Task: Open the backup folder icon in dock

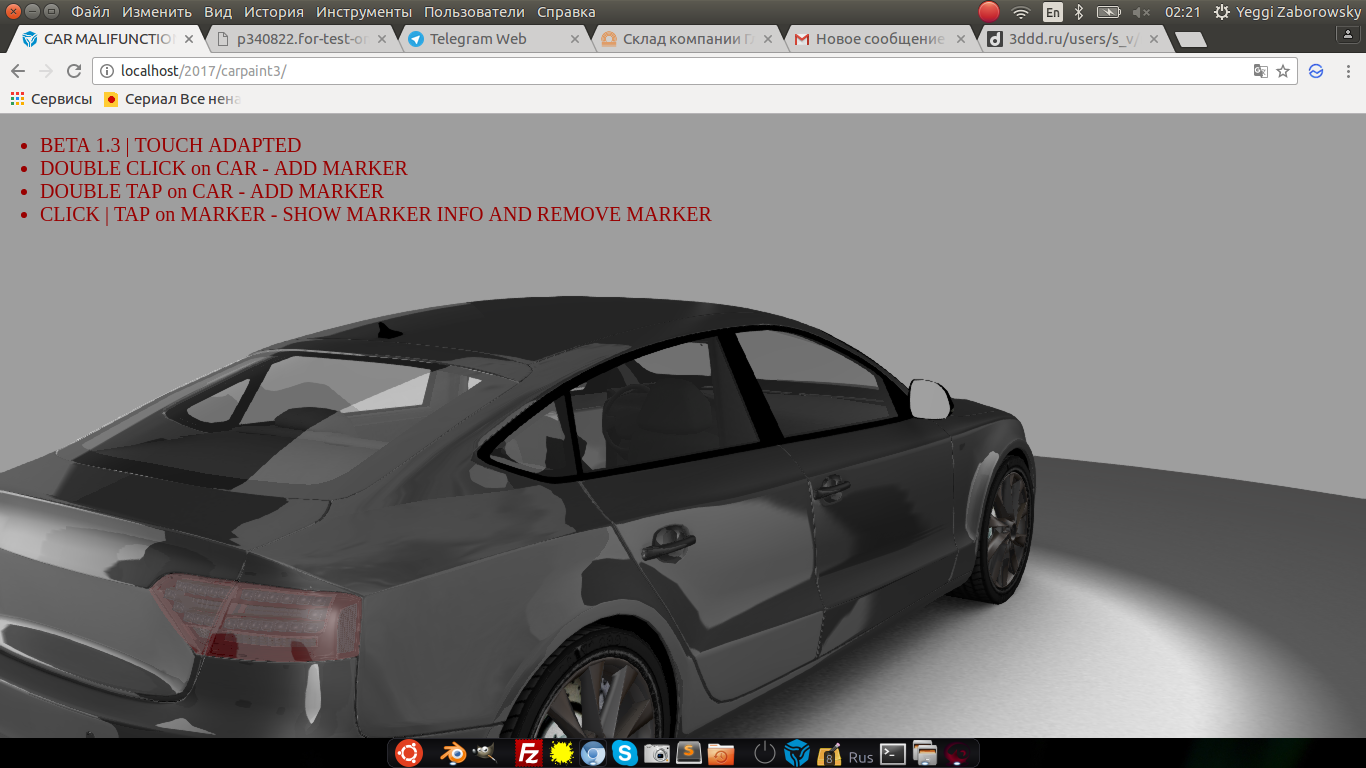Action: pyautogui.click(x=720, y=754)
